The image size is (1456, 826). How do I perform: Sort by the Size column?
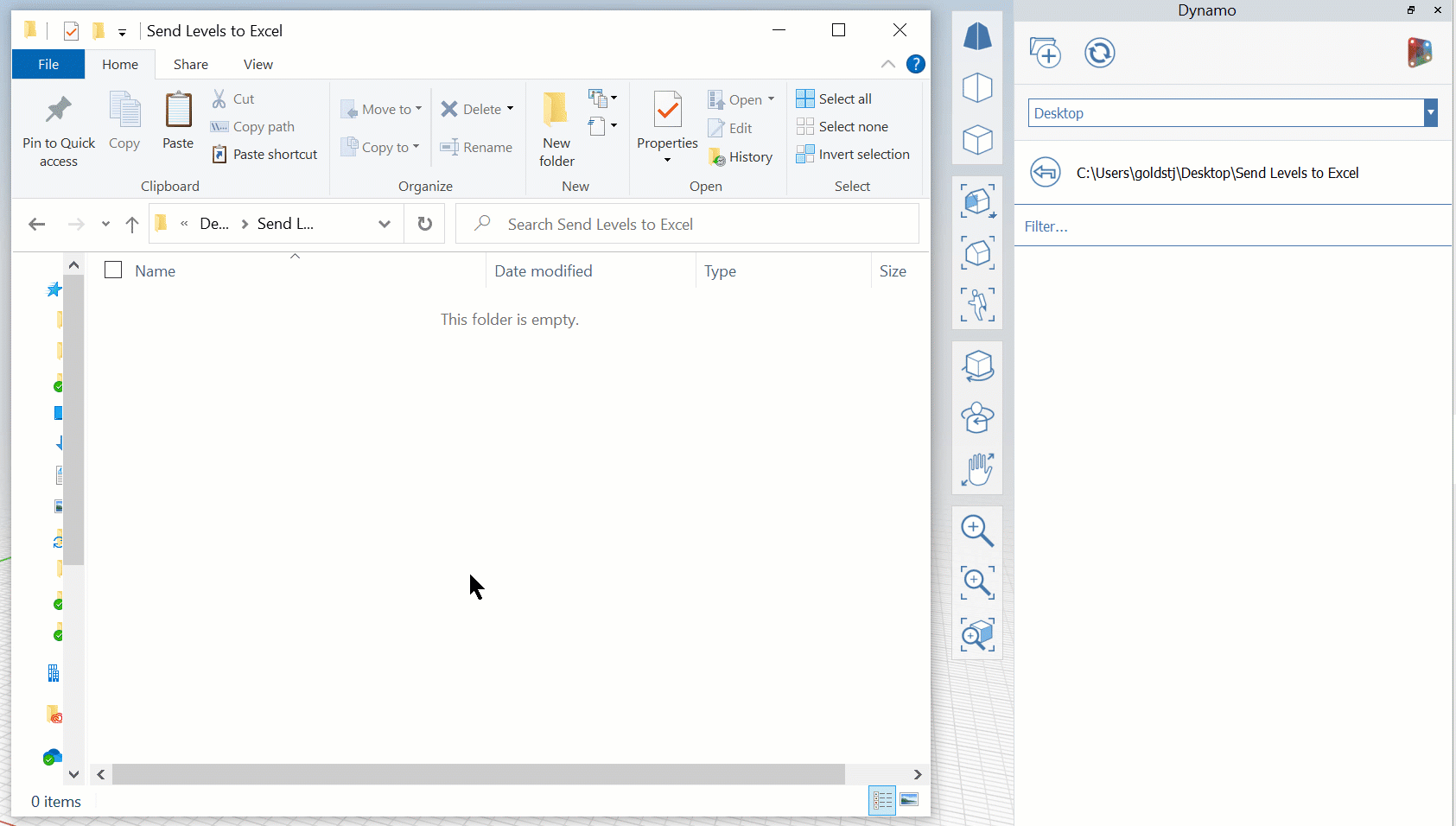[x=893, y=270]
